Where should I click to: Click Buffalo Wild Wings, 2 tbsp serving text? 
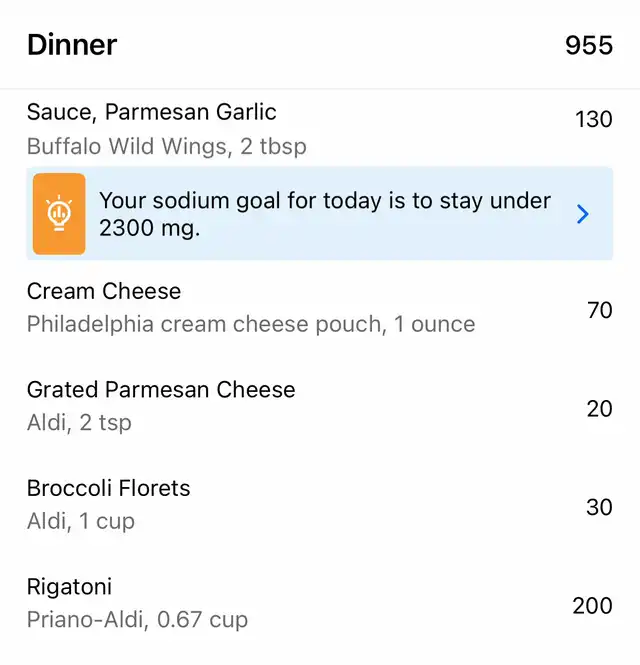167,146
